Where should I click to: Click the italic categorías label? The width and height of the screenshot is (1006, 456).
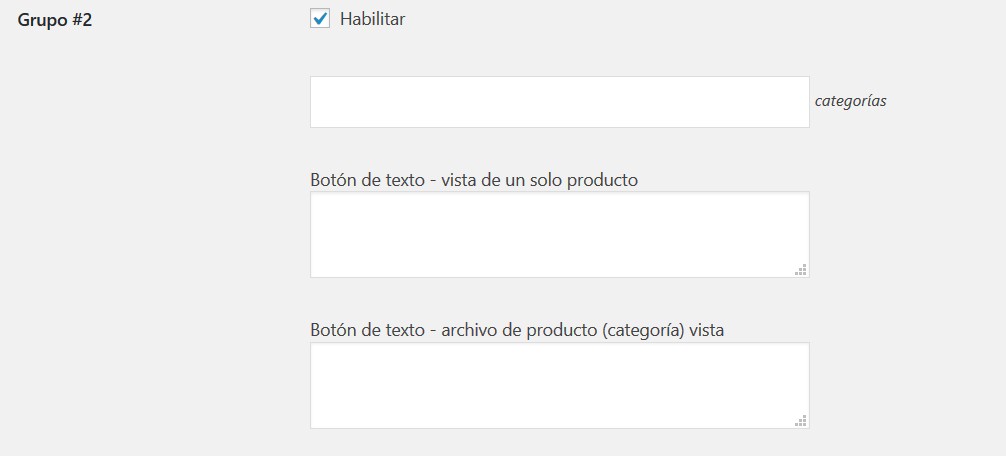click(850, 101)
